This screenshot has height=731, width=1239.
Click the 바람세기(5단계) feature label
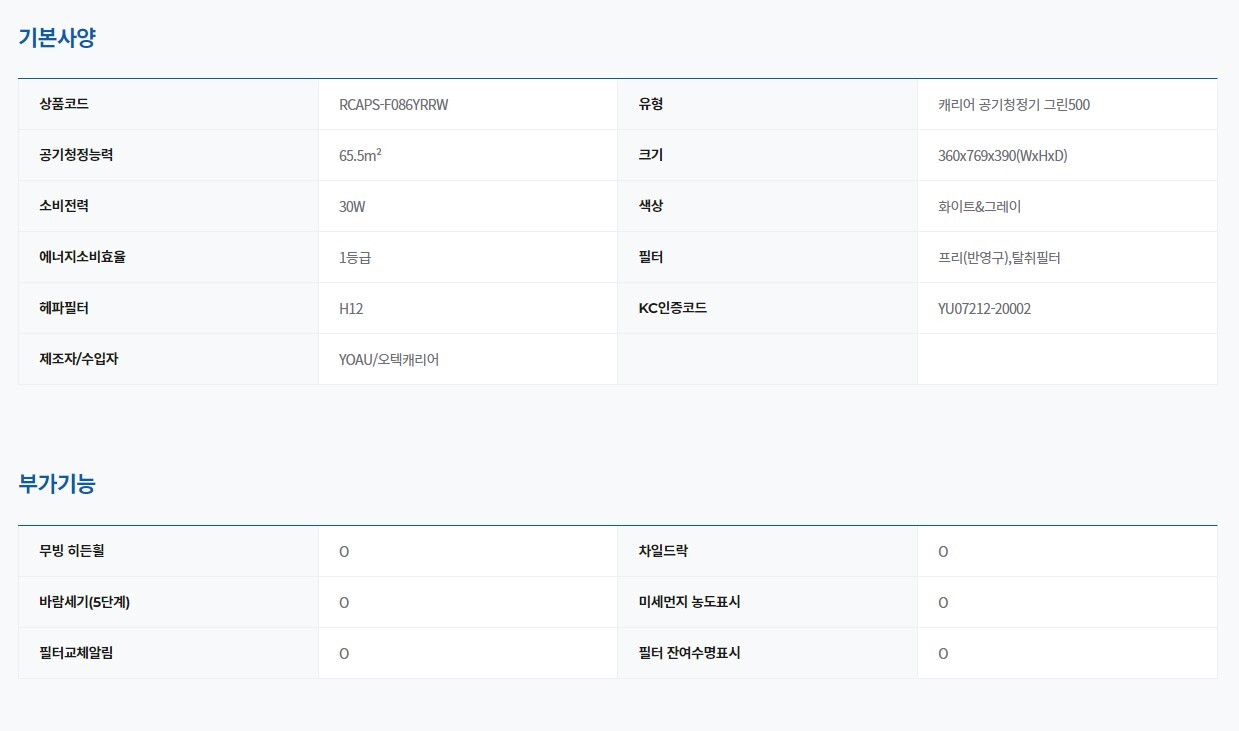[85, 602]
